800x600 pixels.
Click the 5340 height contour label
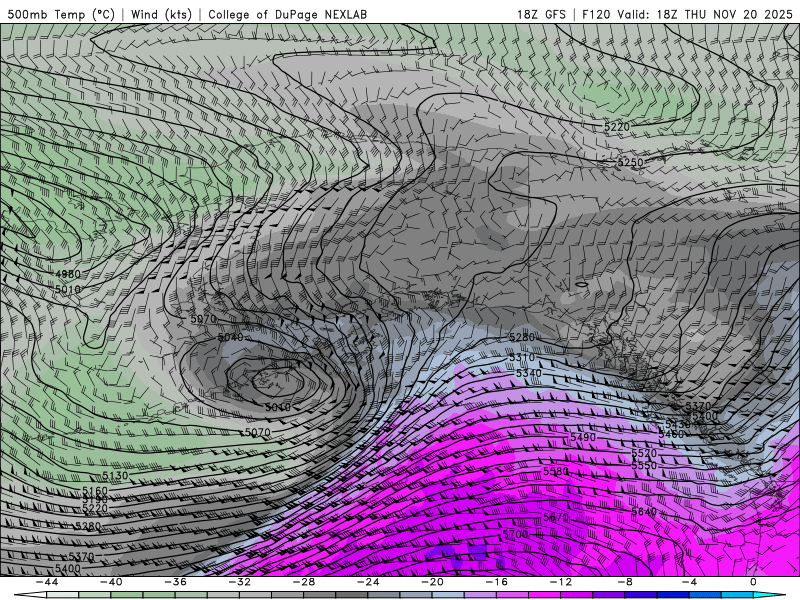click(529, 373)
